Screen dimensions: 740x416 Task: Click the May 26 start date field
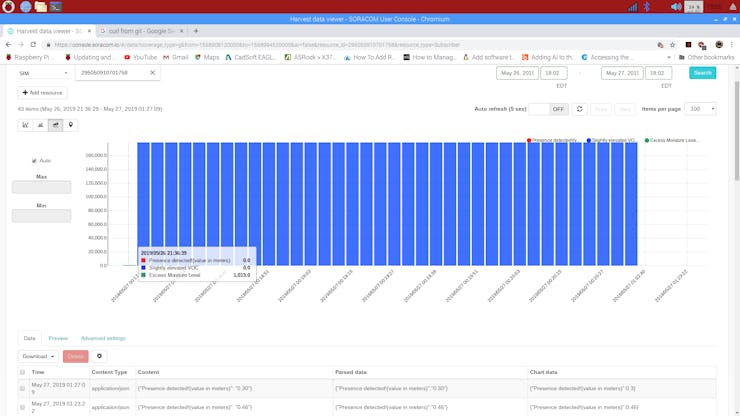[517, 73]
